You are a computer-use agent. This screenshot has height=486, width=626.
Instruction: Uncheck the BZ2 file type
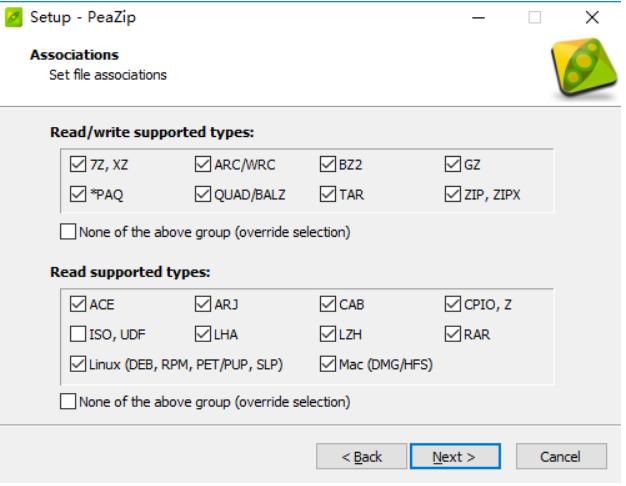click(x=328, y=166)
